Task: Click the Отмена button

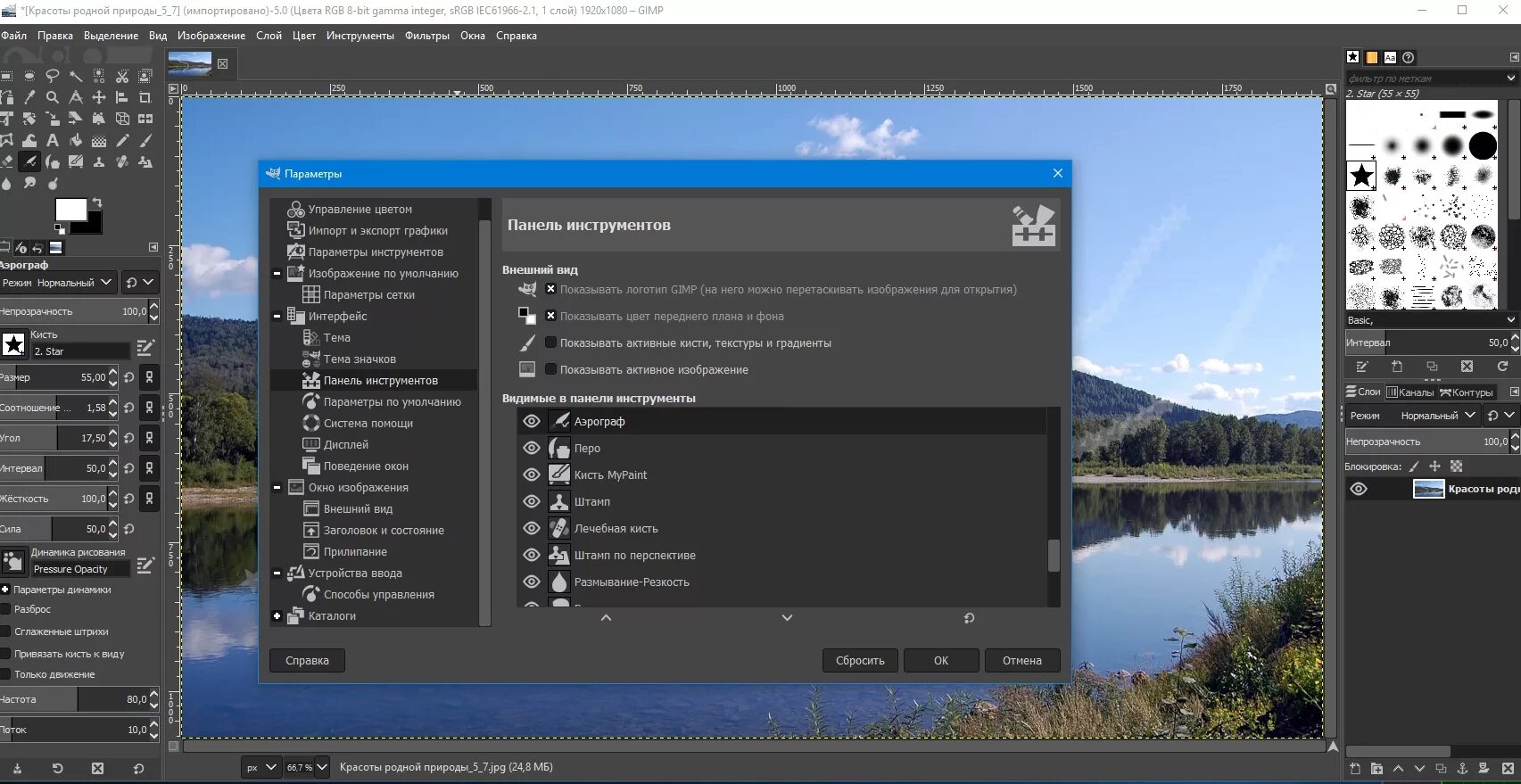Action: 1022,660
